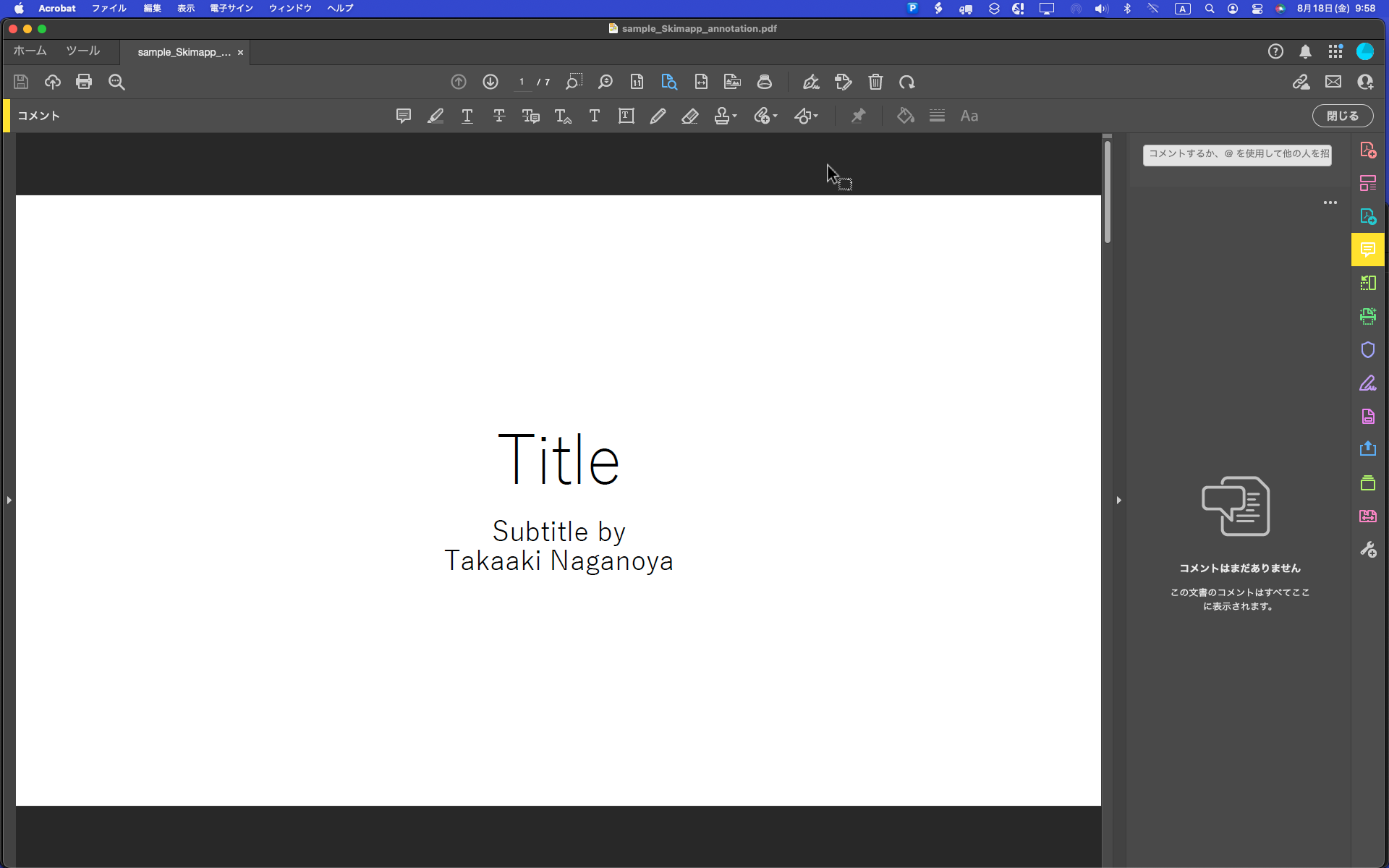Click the document vertical scrollbar
Screen dimensions: 1389x868
click(1107, 191)
